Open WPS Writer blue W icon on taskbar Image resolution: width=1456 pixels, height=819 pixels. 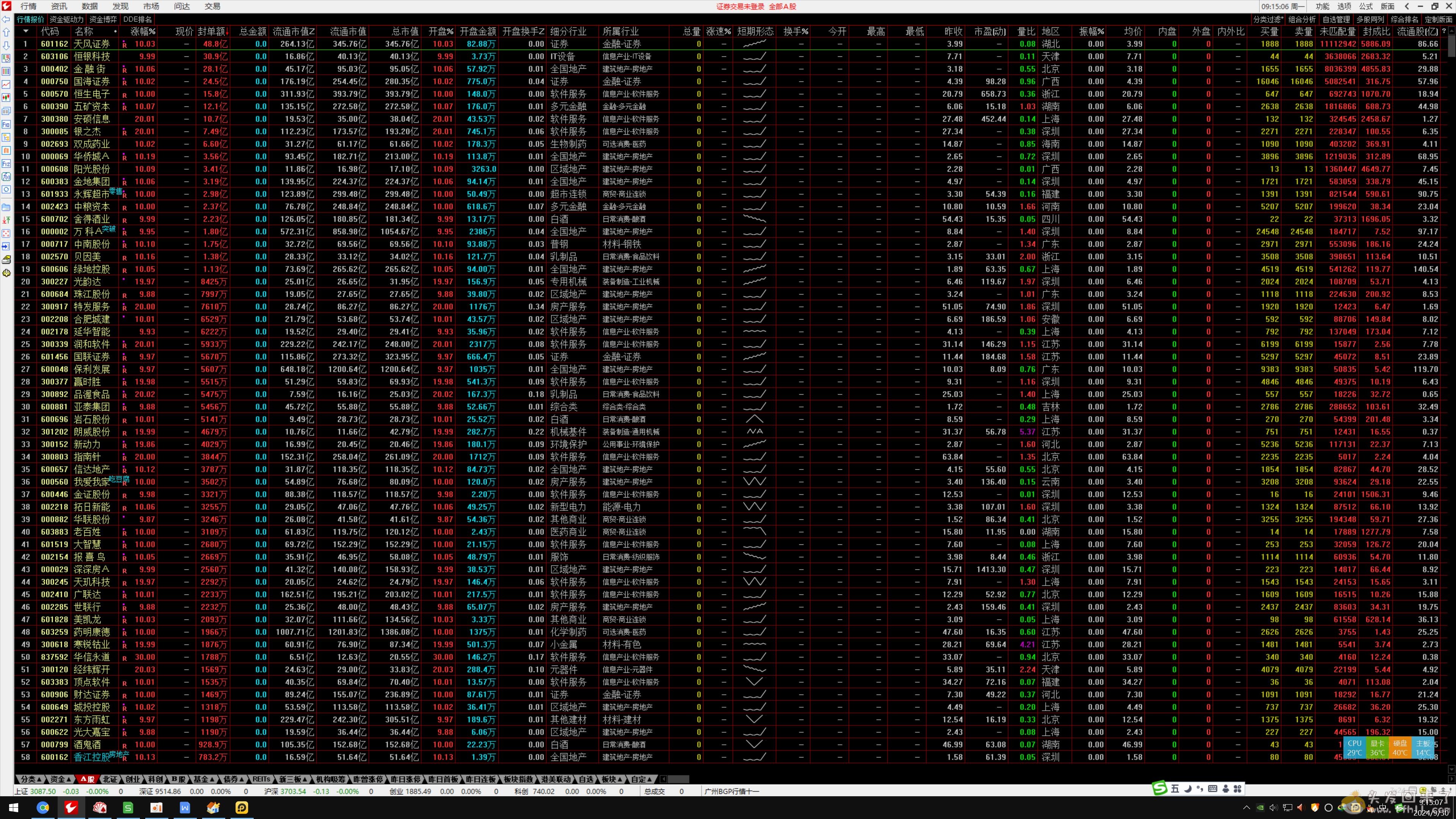185,808
